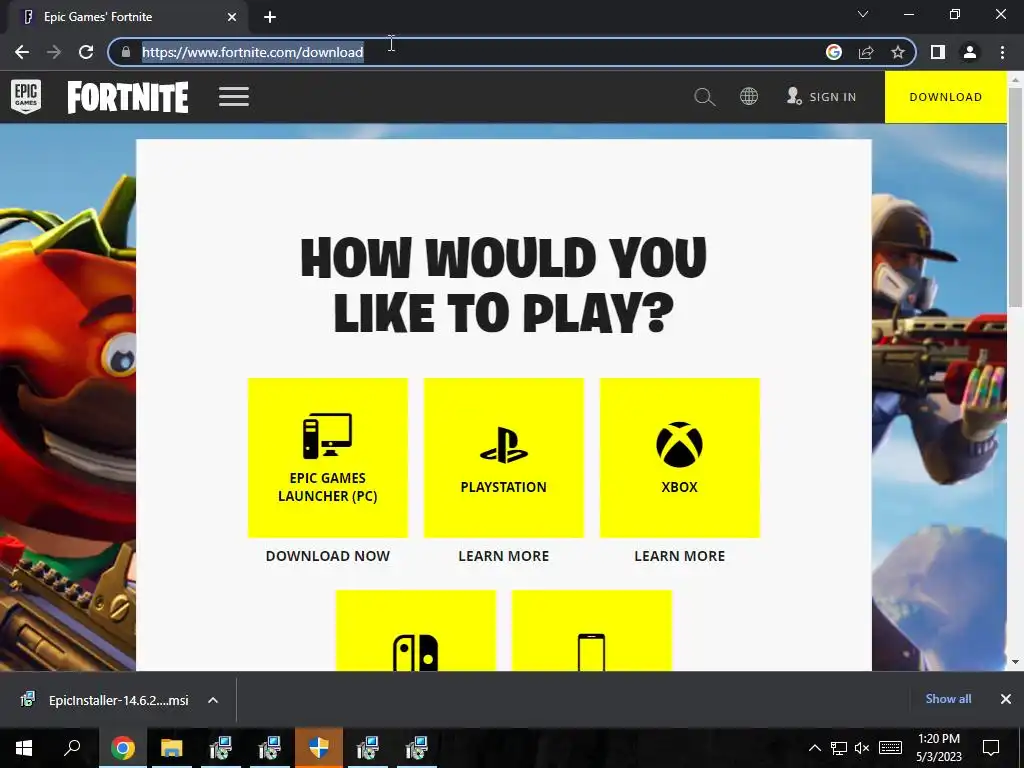Open the site search magnifier icon

tap(705, 97)
